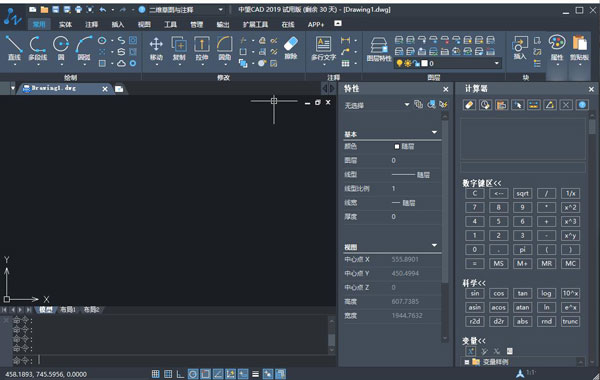The width and height of the screenshot is (600, 380).
Task: Collapse the 数字键区 number pad section
Action: click(481, 183)
